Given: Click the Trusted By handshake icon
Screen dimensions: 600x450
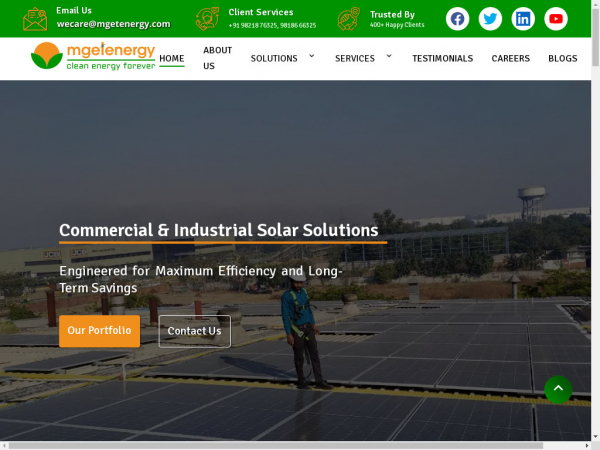Looking at the screenshot, I should [x=349, y=19].
